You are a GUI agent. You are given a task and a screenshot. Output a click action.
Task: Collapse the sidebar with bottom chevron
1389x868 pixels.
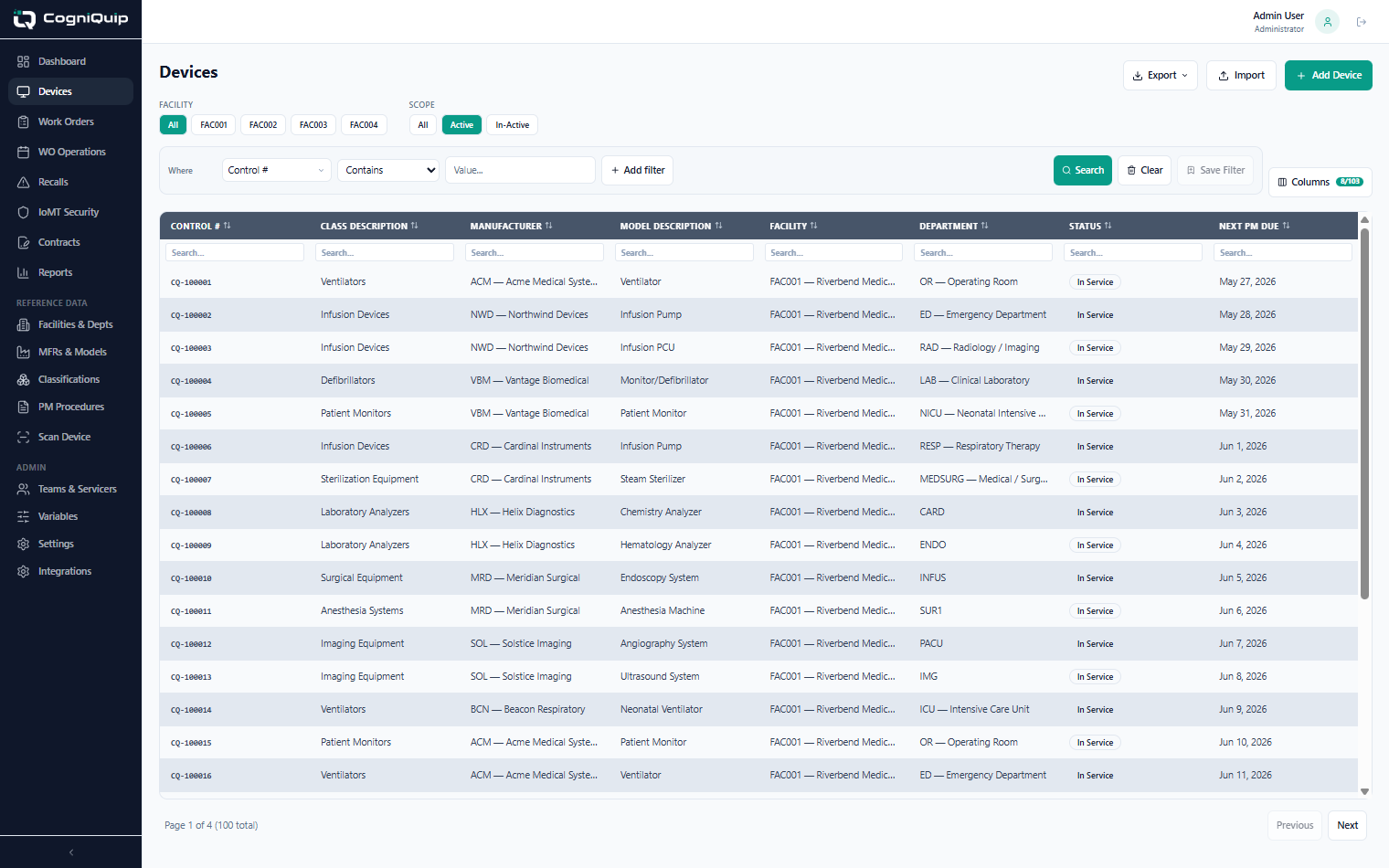tap(71, 852)
